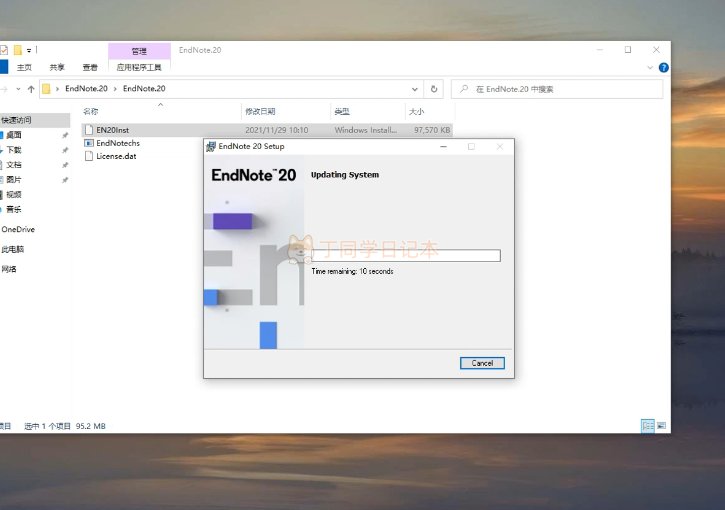725x510 pixels.
Task: Sort files by 修改日期 column header
Action: (258, 112)
